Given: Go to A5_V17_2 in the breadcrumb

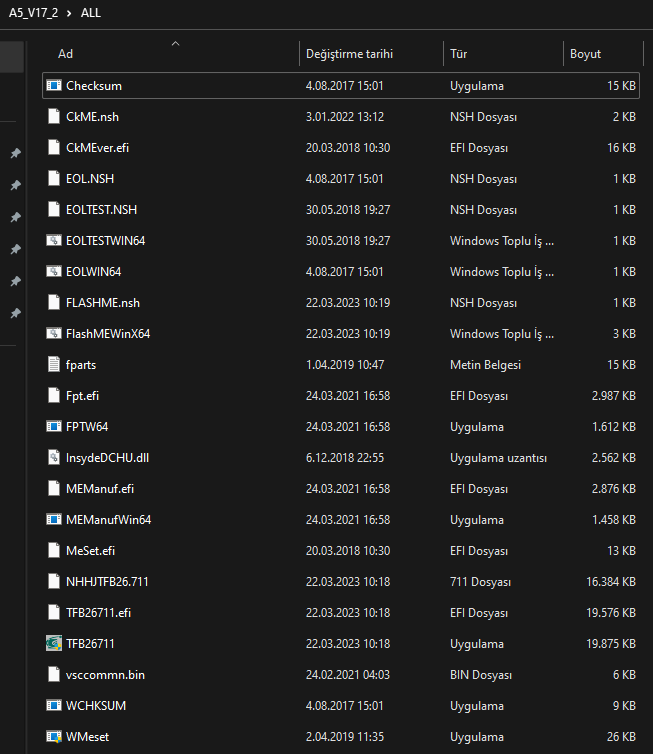Looking at the screenshot, I should pyautogui.click(x=33, y=13).
